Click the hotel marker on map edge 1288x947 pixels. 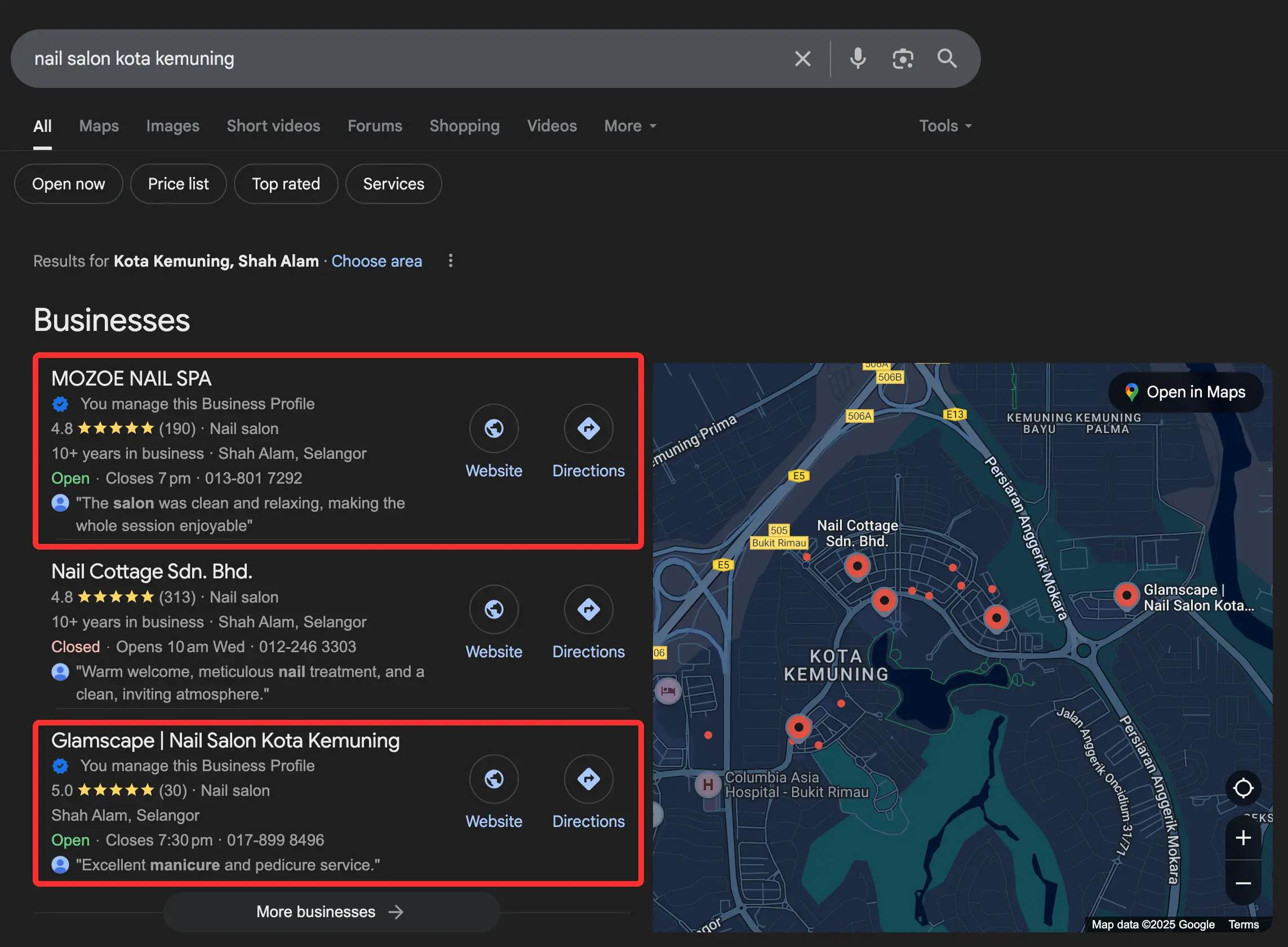coord(668,691)
